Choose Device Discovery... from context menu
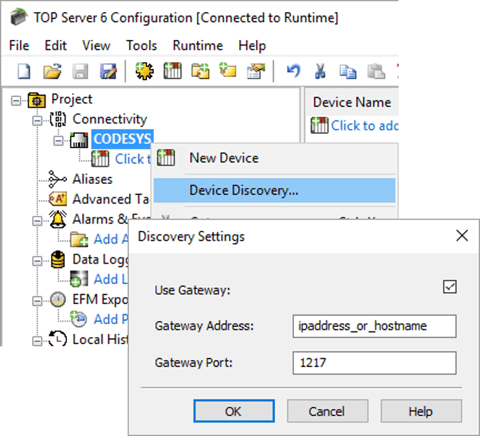This screenshot has width=480, height=436. pyautogui.click(x=274, y=190)
